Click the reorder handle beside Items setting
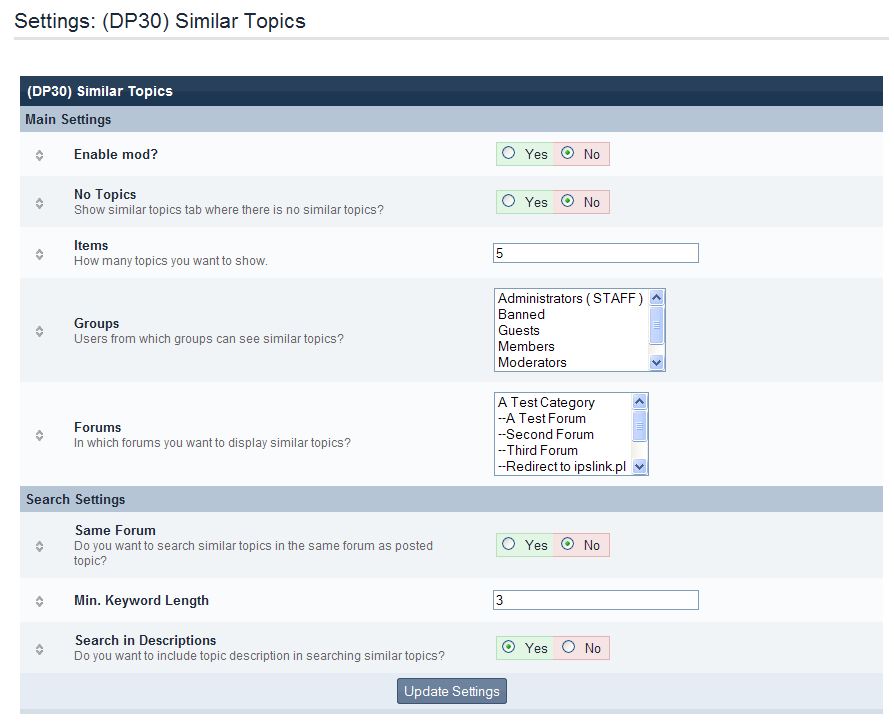The height and width of the screenshot is (723, 894). tap(39, 254)
